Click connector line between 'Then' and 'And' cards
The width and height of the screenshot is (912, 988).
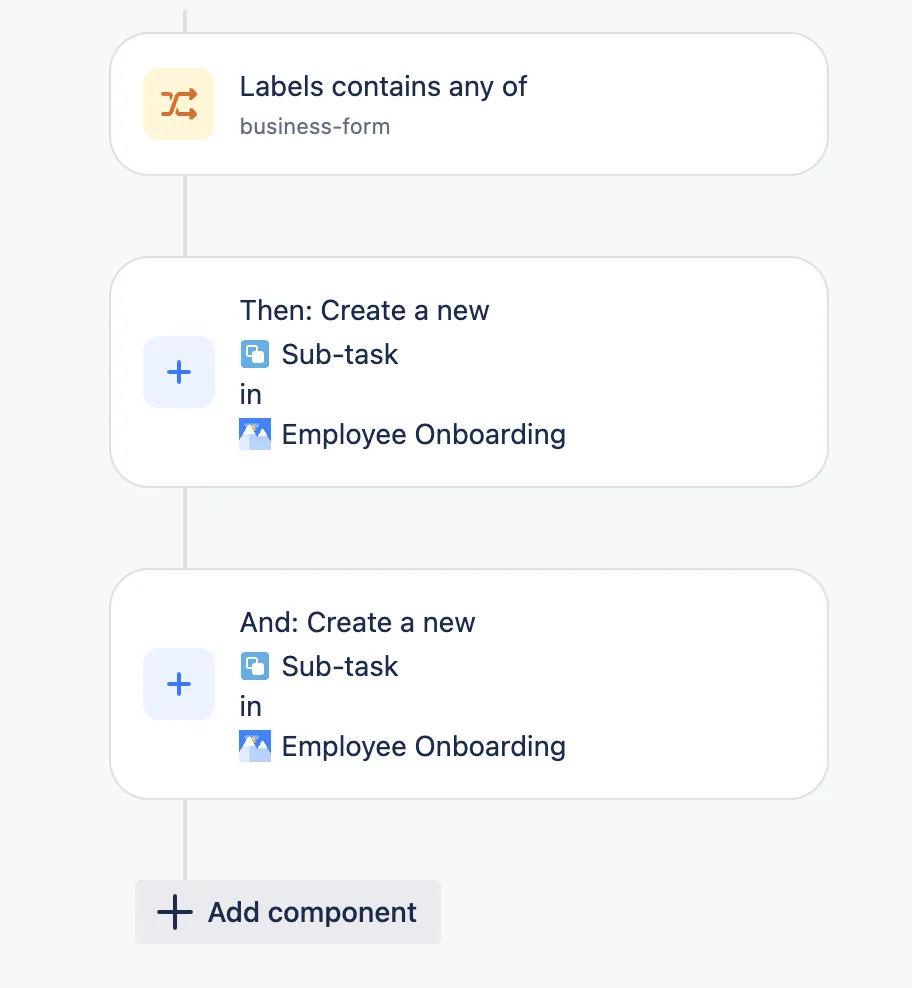pos(185,528)
